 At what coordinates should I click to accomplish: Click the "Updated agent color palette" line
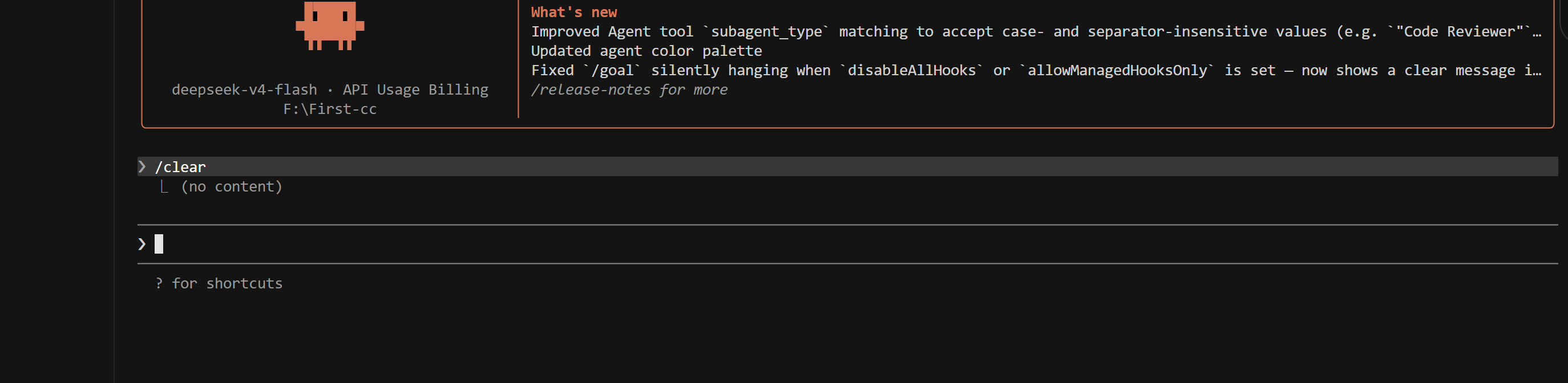pyautogui.click(x=646, y=51)
